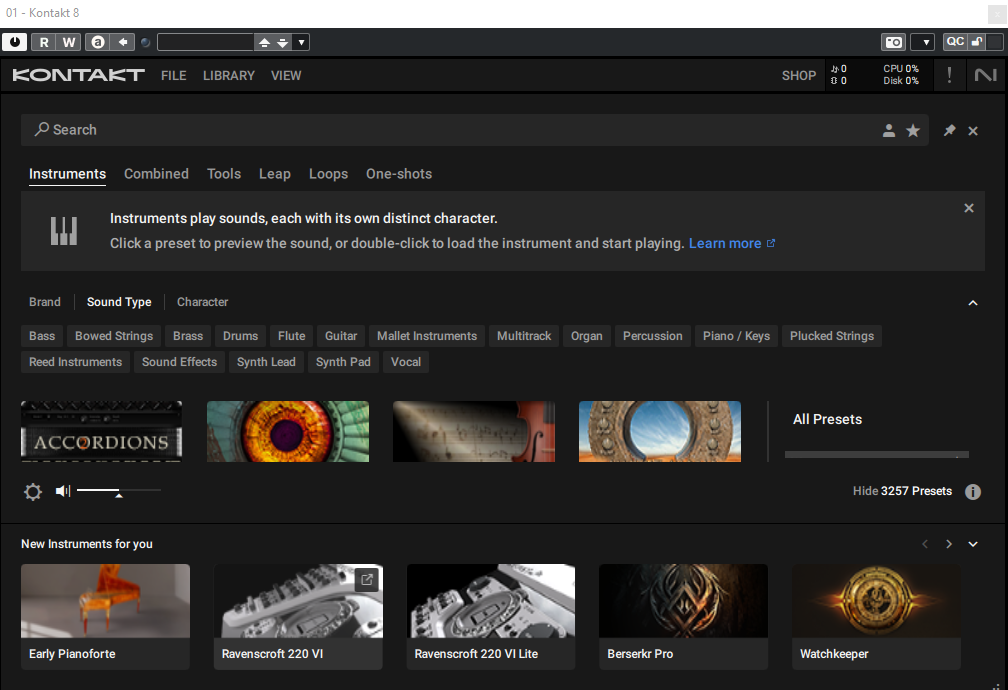Screen dimensions: 1008x690
Task: Click Hide 3257 Presets
Action: click(902, 491)
